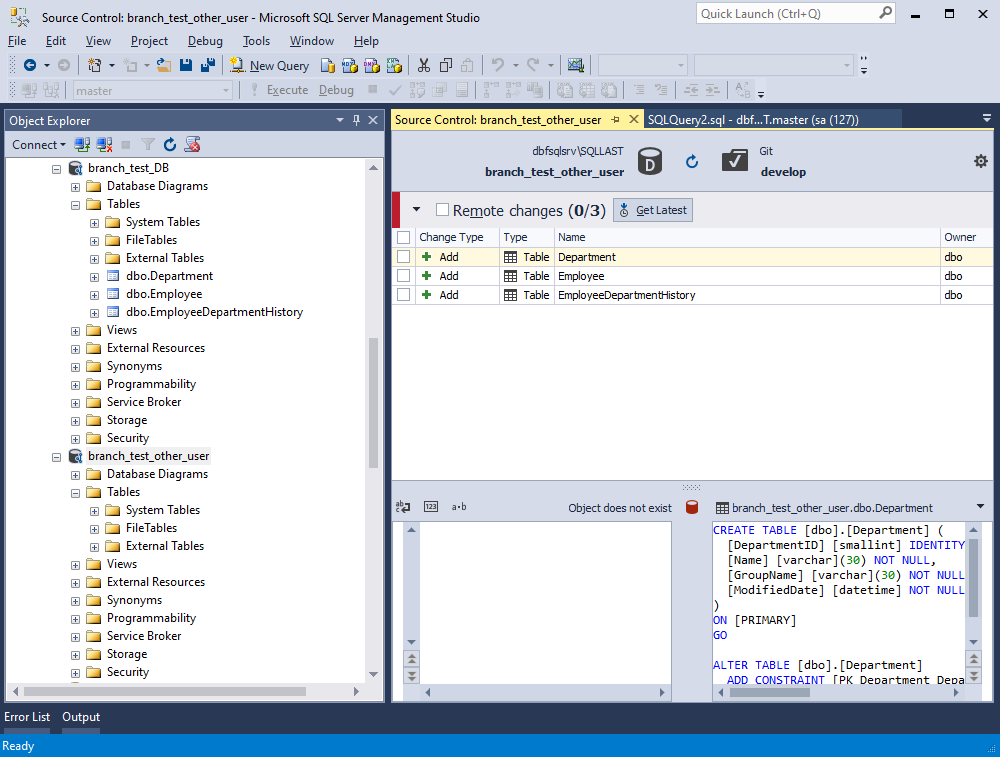This screenshot has height=757, width=1000.
Task: Expand dbo.Employee table node
Action: pos(94,295)
